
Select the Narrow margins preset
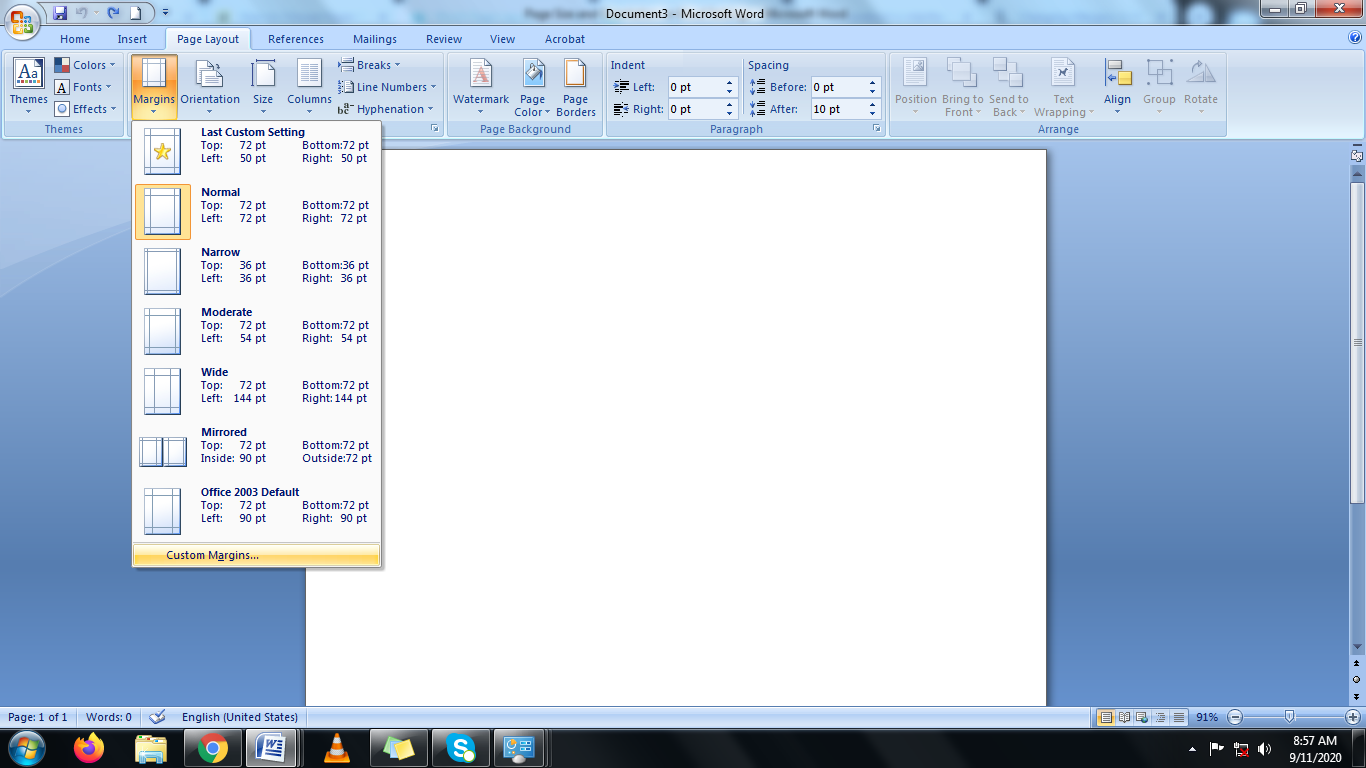(255, 271)
